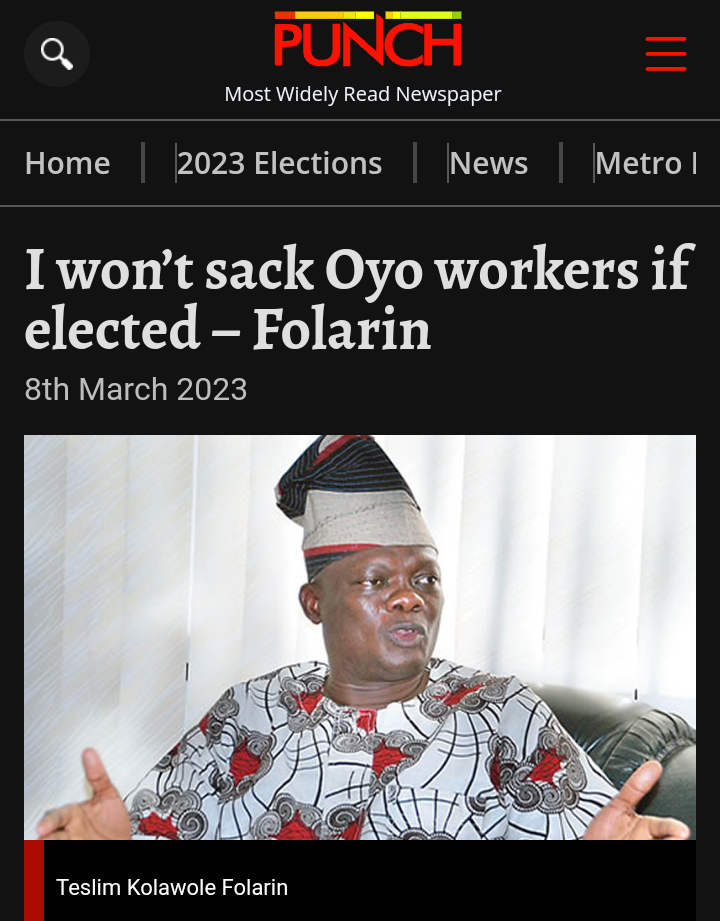Viewport: 720px width, 921px height.
Task: Click the date '8th March 2023'
Action: tap(136, 389)
